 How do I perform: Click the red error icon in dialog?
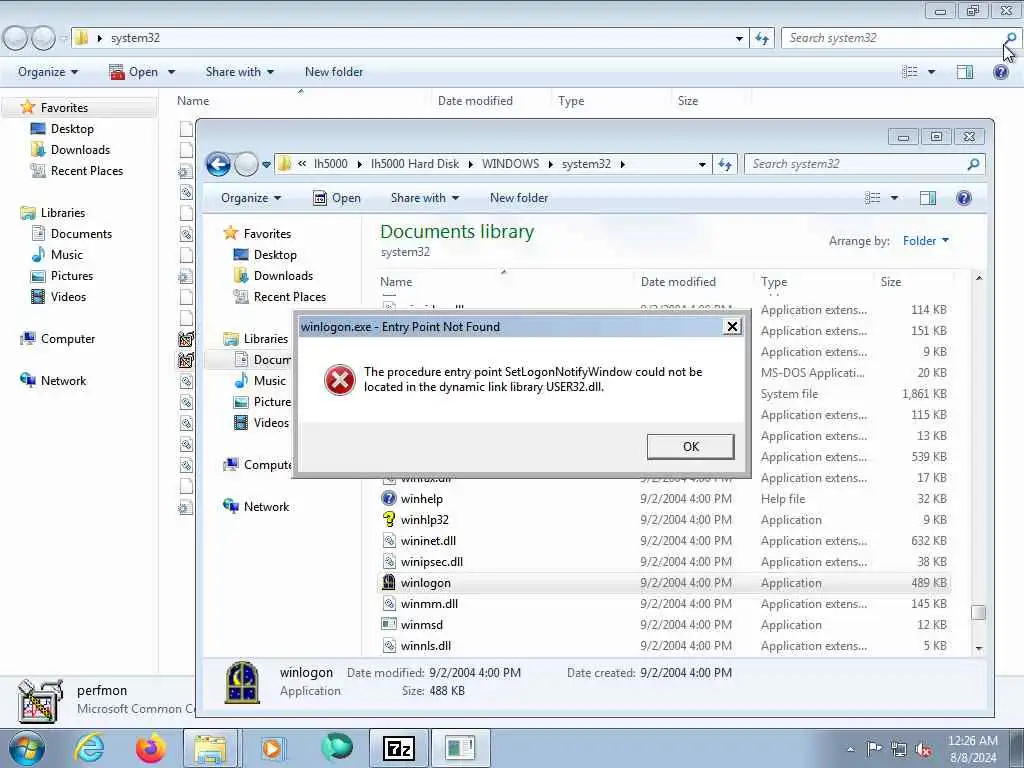click(x=340, y=379)
